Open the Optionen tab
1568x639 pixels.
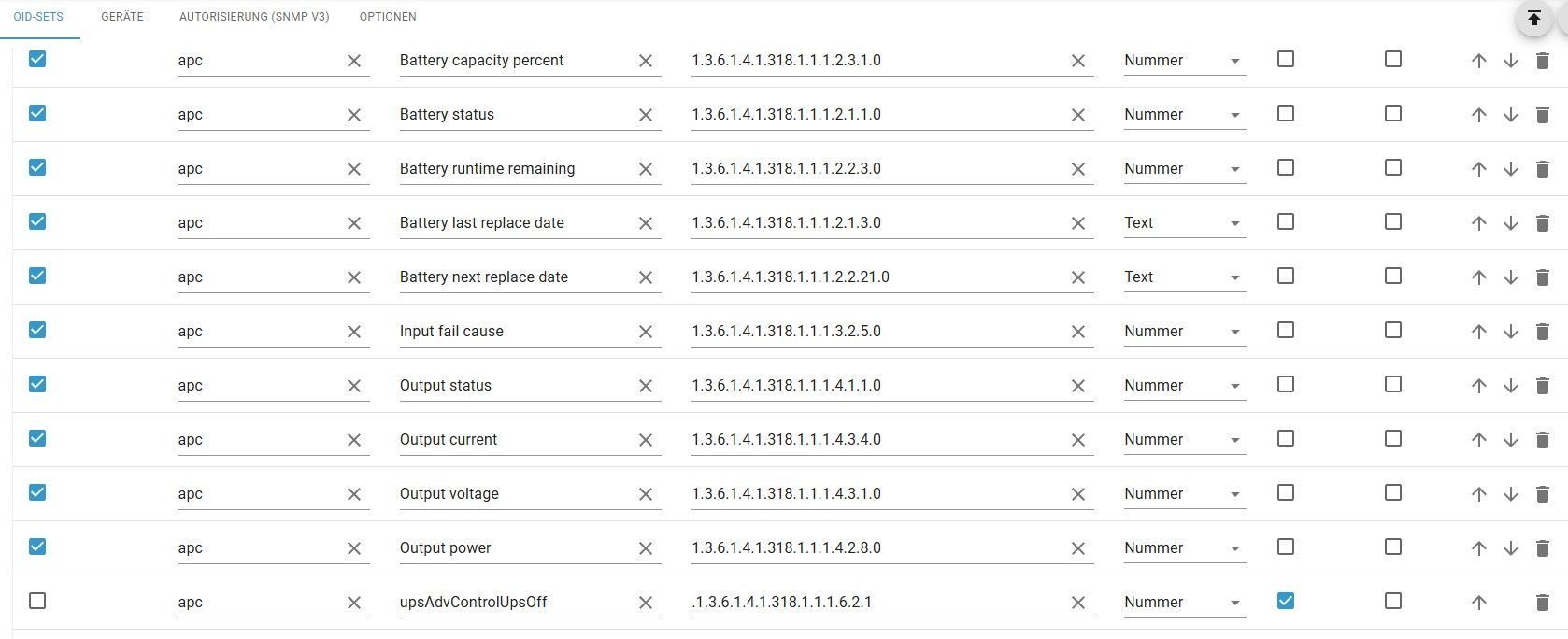388,17
